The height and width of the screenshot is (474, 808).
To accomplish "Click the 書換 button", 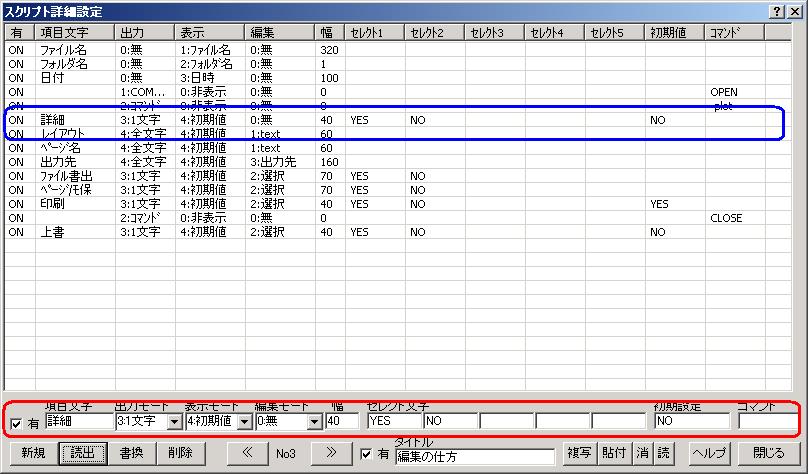I will 130,453.
